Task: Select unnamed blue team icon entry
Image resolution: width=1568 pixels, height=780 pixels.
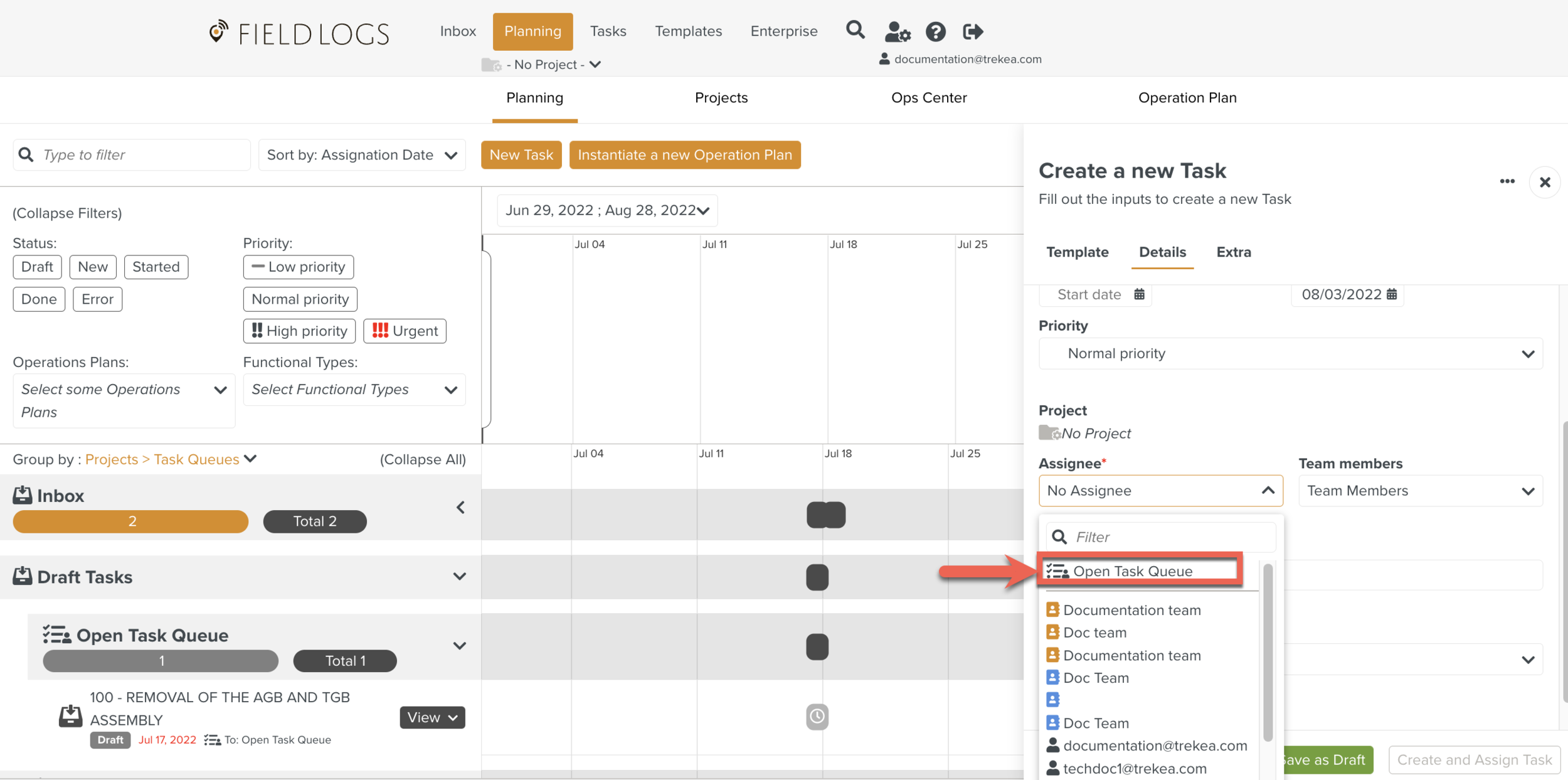Action: pos(1052,700)
